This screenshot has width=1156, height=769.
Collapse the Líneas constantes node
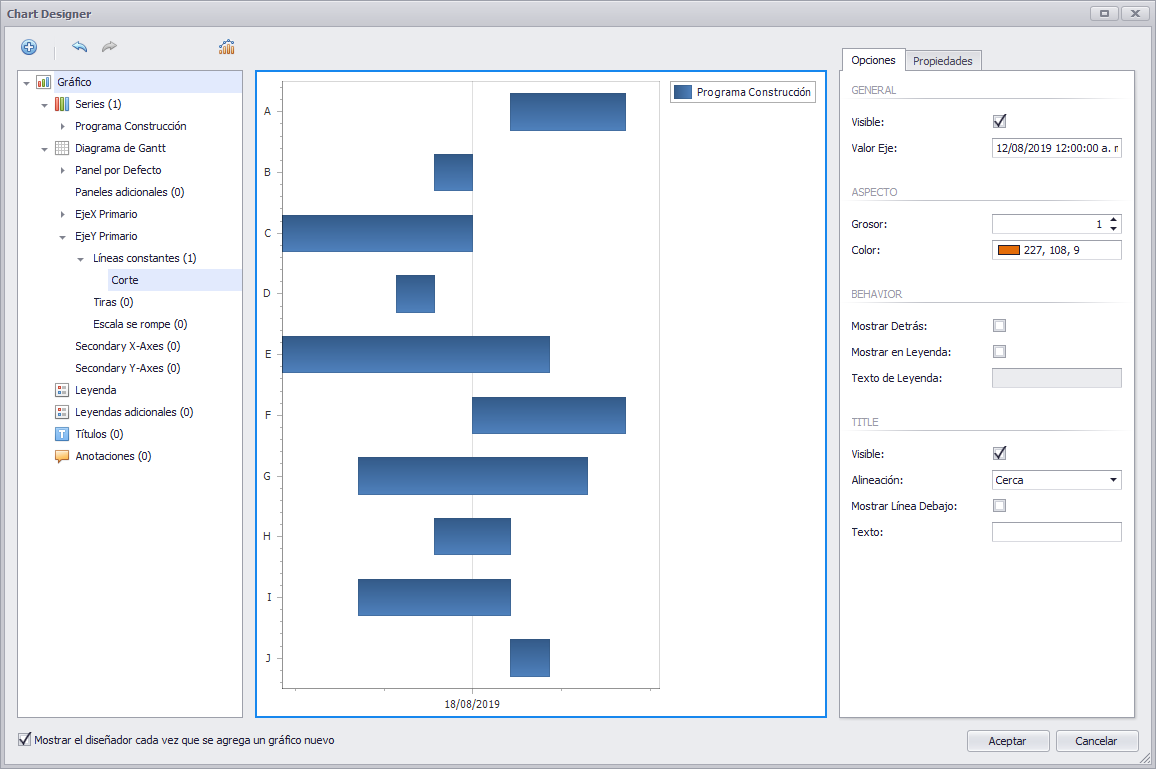point(82,258)
